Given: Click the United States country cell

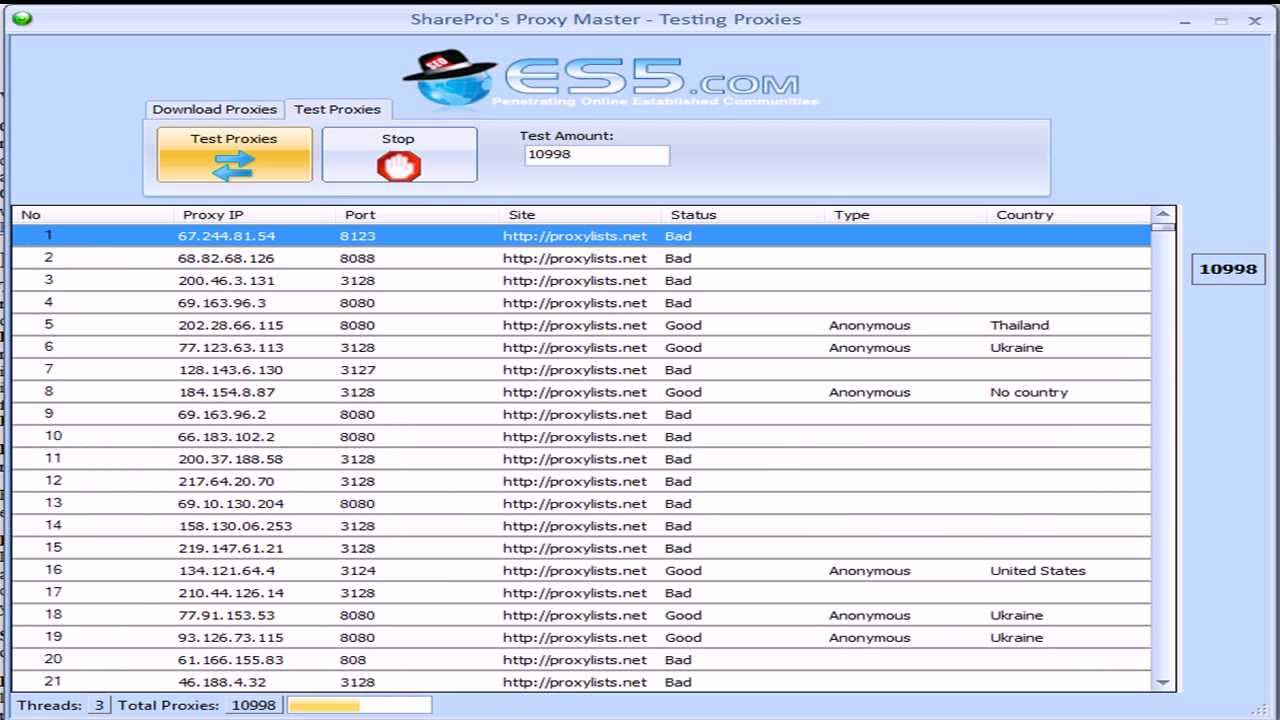Looking at the screenshot, I should tap(1037, 571).
